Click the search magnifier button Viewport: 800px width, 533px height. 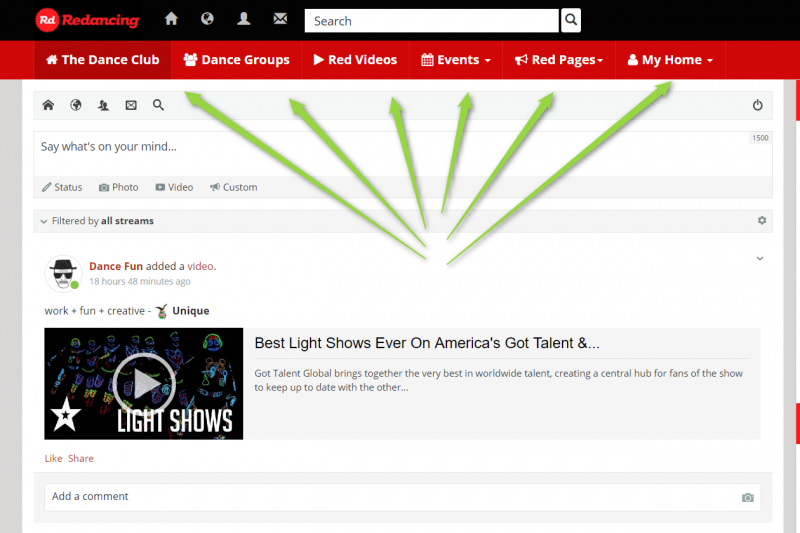(571, 20)
